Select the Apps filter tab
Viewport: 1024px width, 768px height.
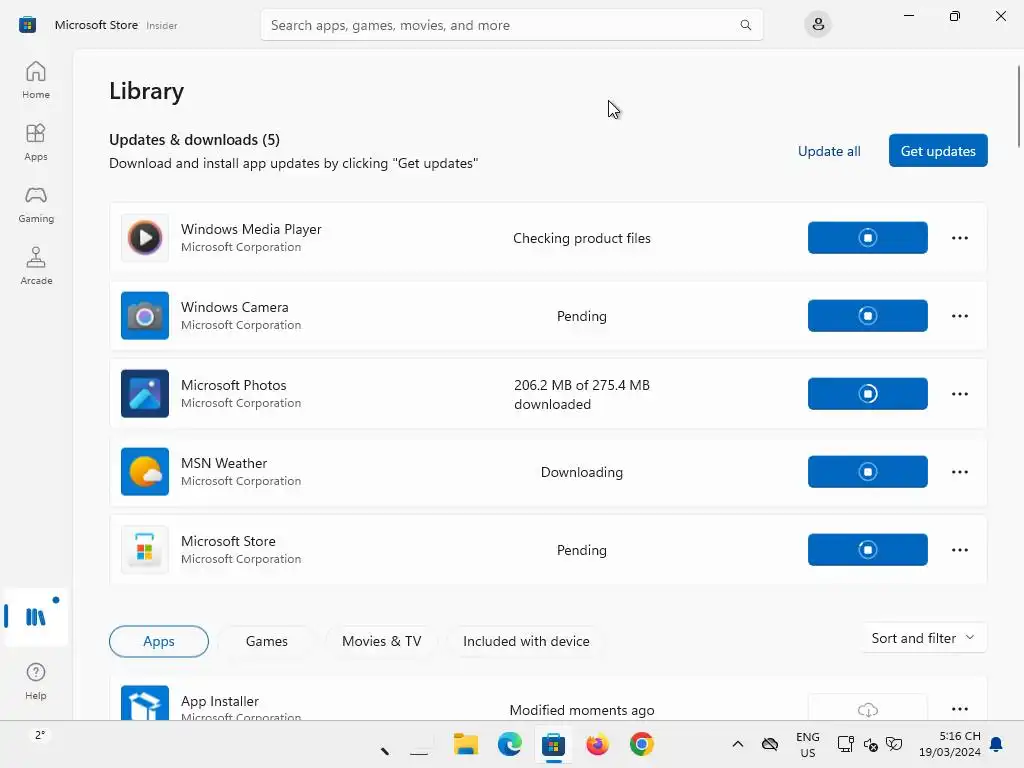pyautogui.click(x=159, y=641)
